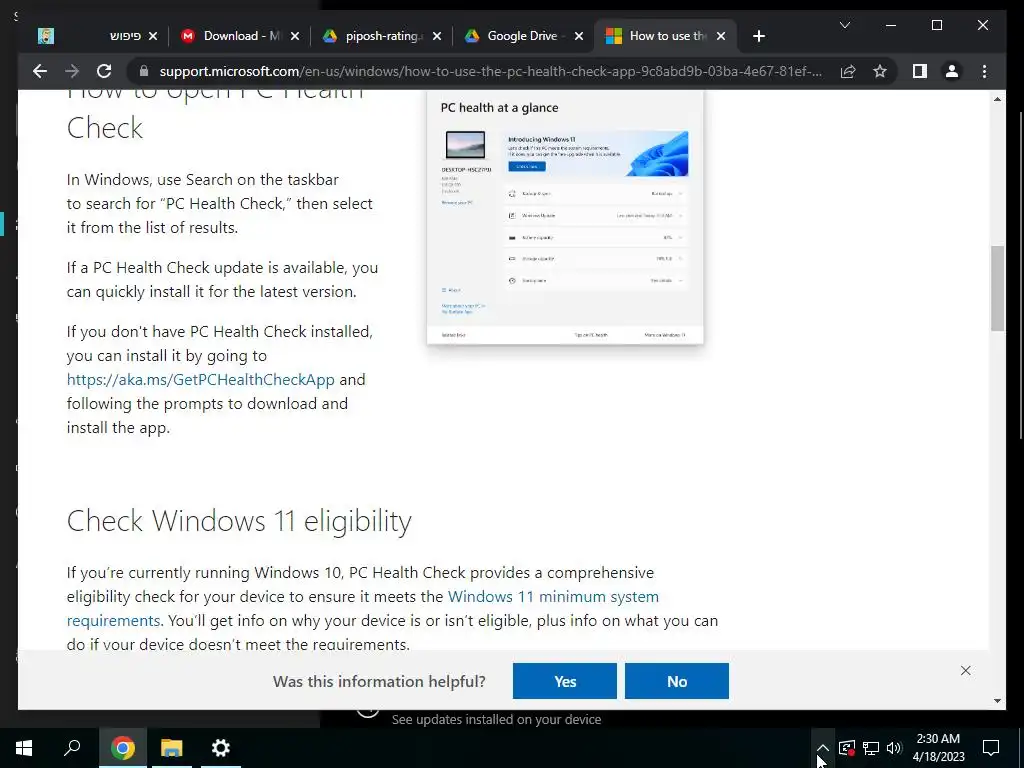This screenshot has height=768, width=1024.
Task: Click the page vertical scrollbar thumb
Action: click(997, 288)
